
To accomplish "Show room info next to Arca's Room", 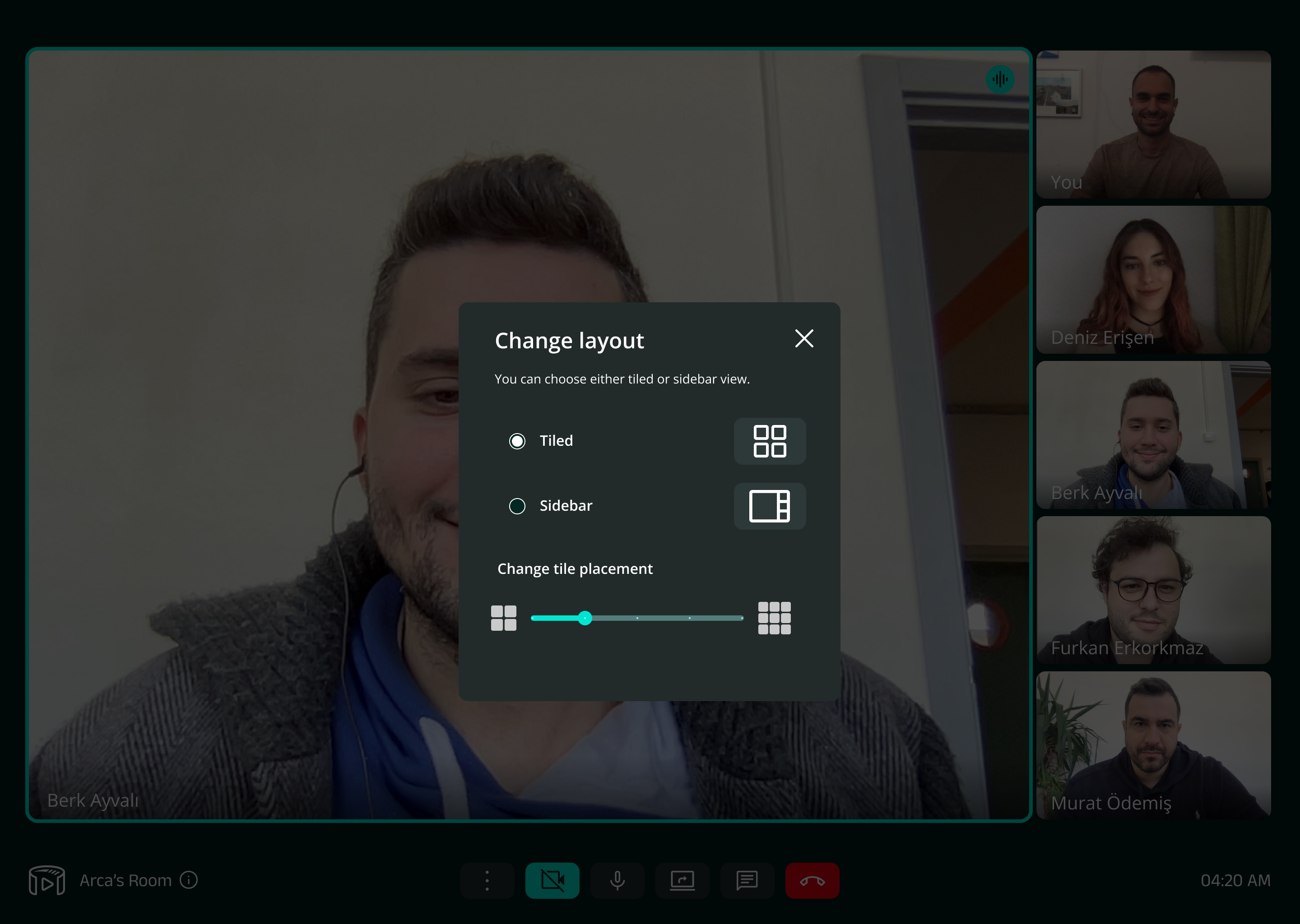I will click(189, 880).
